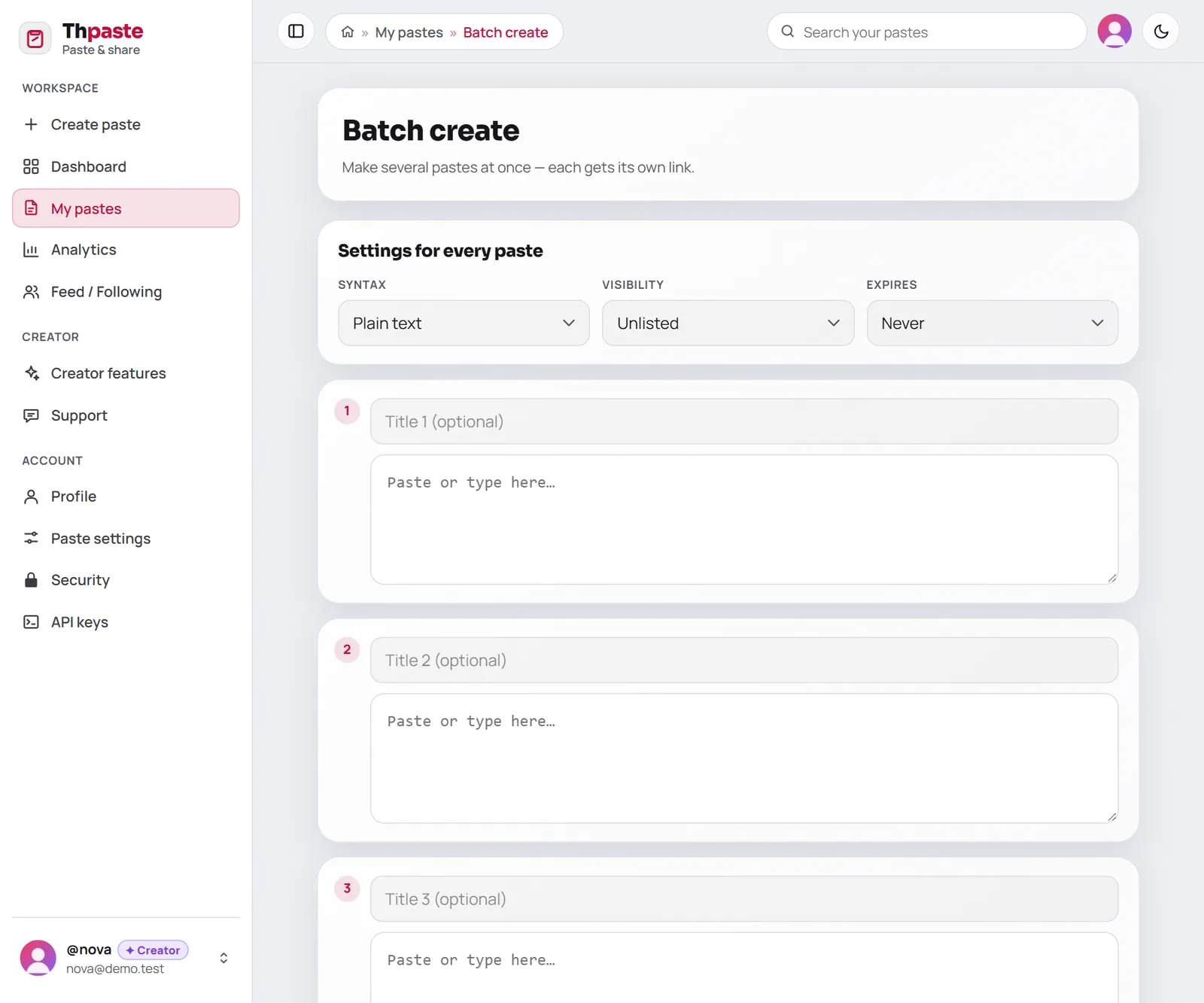Go to the home breadcrumb icon
This screenshot has height=1003, width=1204.
pyautogui.click(x=348, y=32)
